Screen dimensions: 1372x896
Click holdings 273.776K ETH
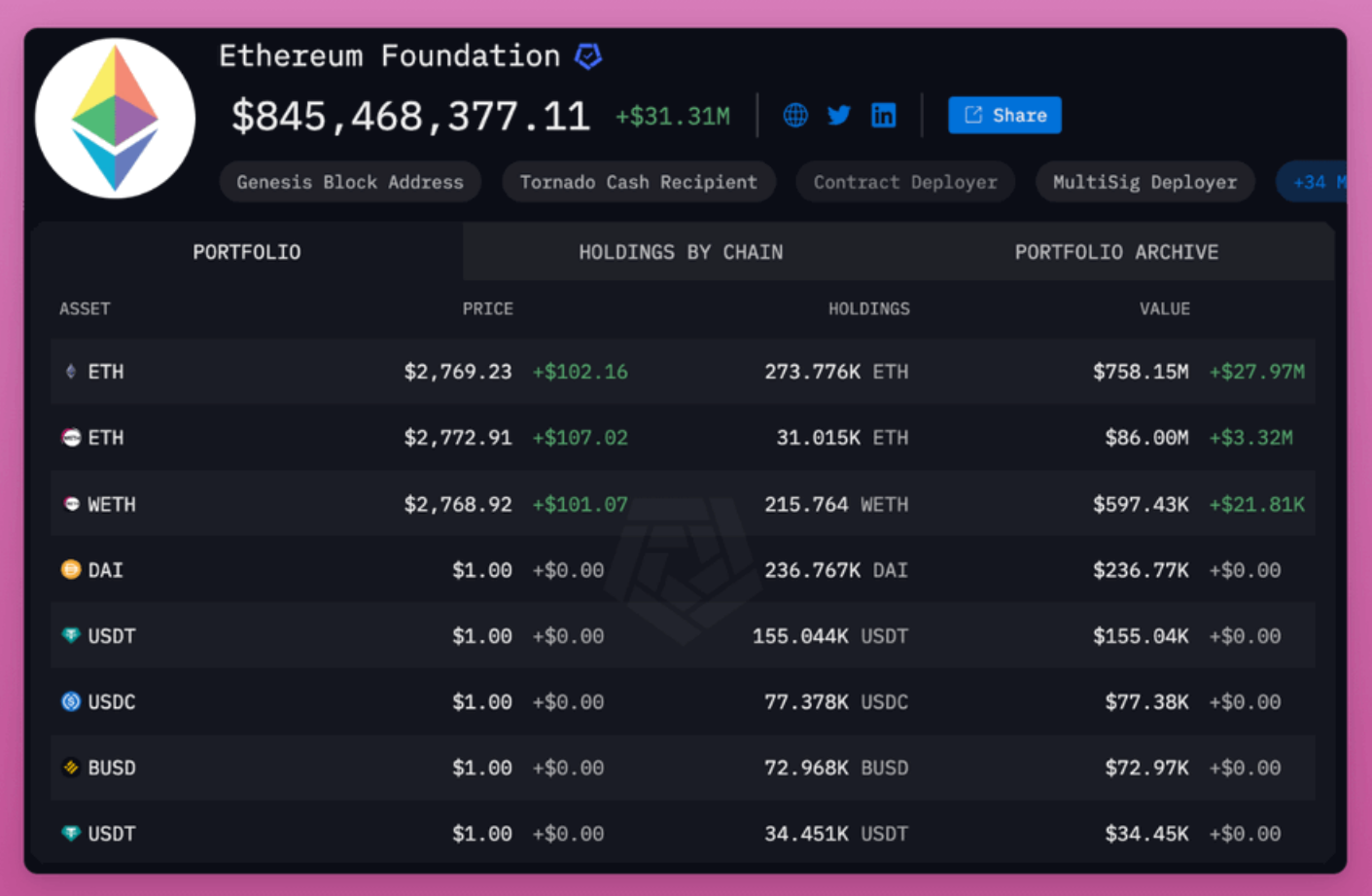(836, 372)
